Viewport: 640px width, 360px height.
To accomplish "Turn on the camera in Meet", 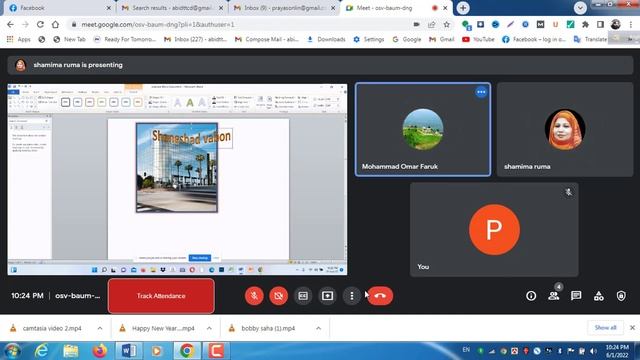I will pos(278,296).
